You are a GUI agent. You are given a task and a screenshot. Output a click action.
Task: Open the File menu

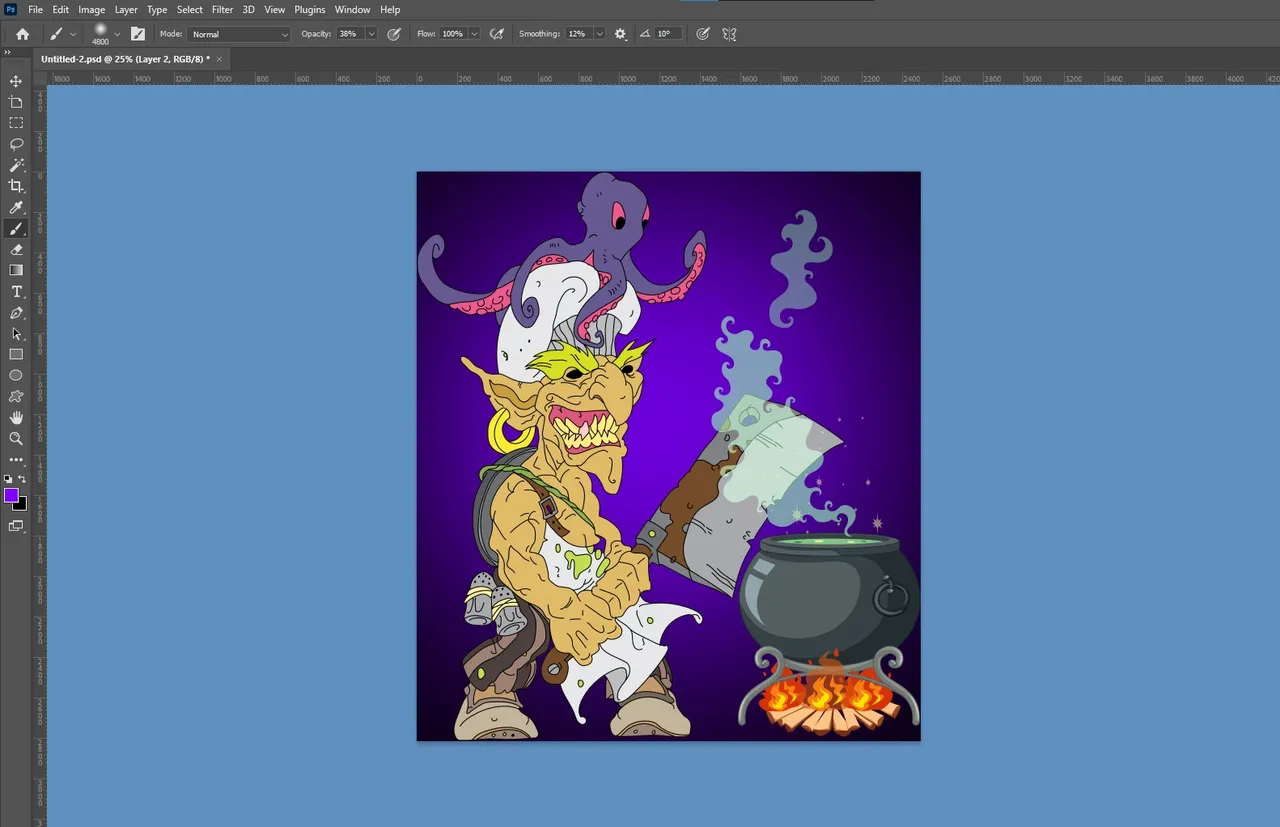[36, 10]
